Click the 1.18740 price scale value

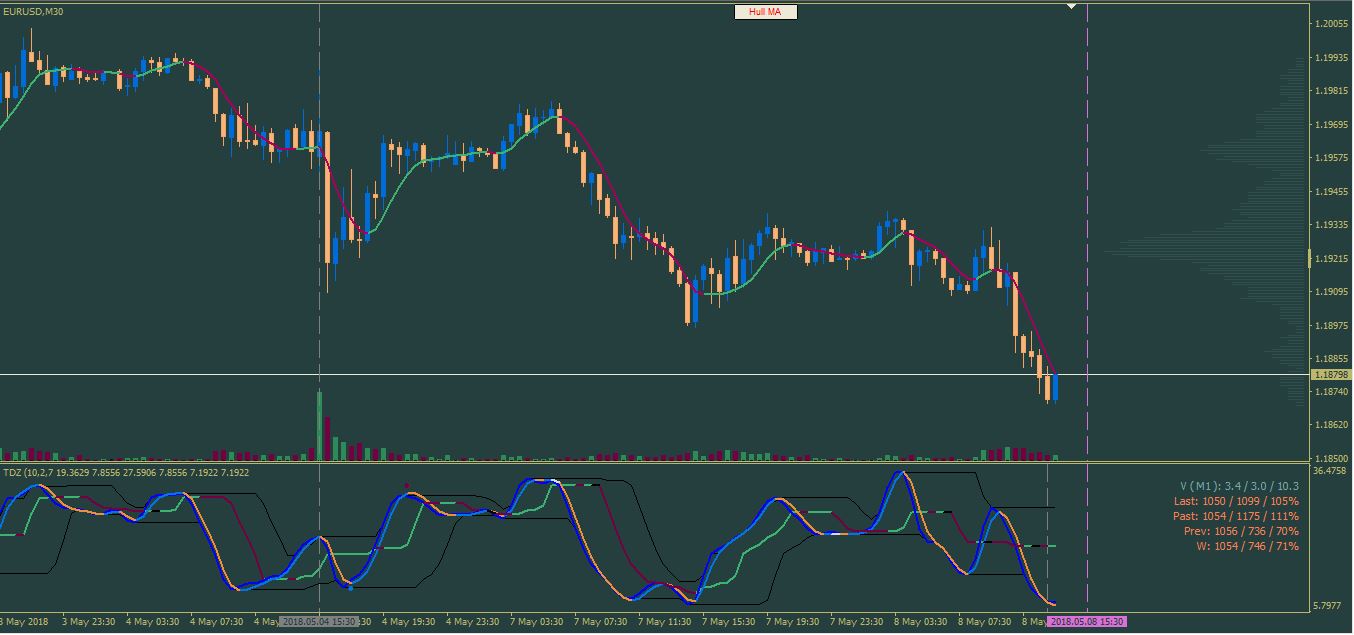1332,393
